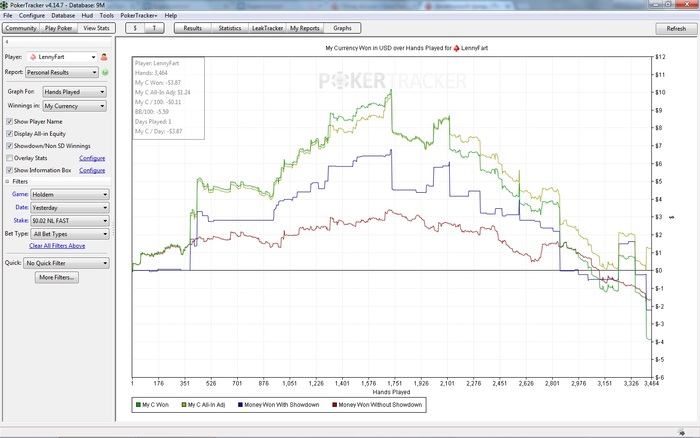The height and width of the screenshot is (438, 700).
Task: Open the Configure menu
Action: point(32,15)
